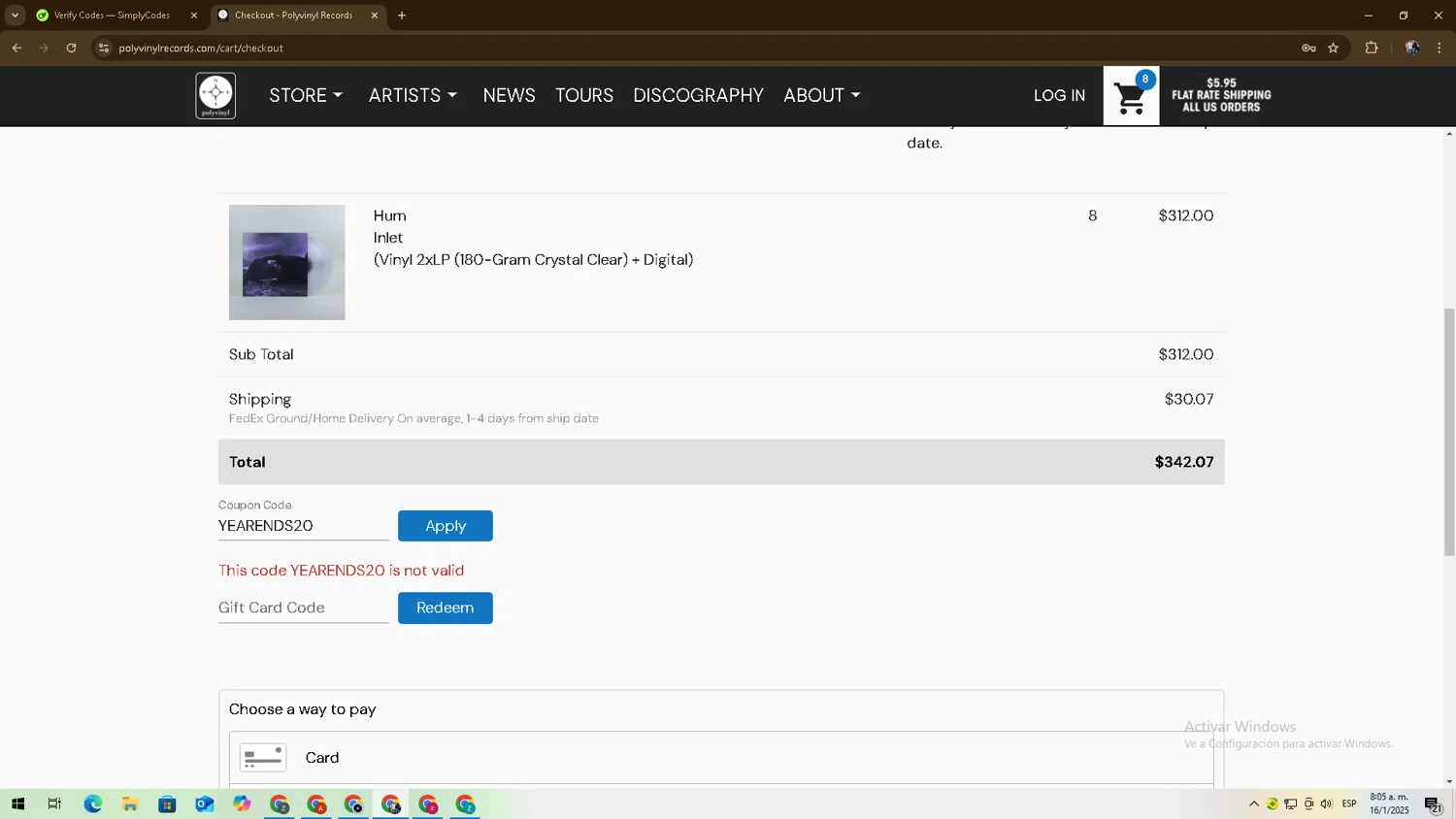1456x819 pixels.
Task: Click the Hum Inlet album thumbnail
Action: (x=287, y=262)
